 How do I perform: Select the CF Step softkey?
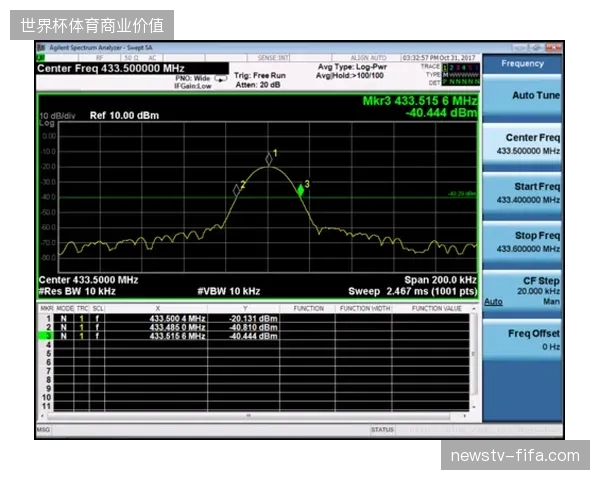pos(522,292)
